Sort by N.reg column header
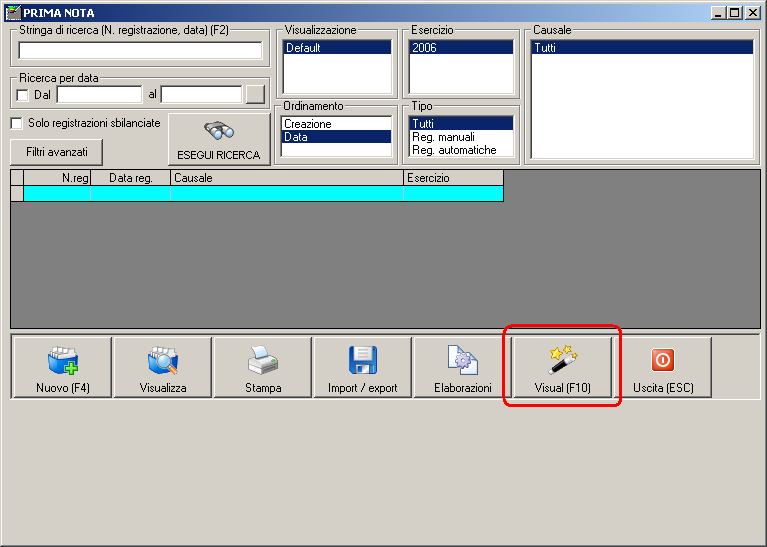 pyautogui.click(x=57, y=178)
